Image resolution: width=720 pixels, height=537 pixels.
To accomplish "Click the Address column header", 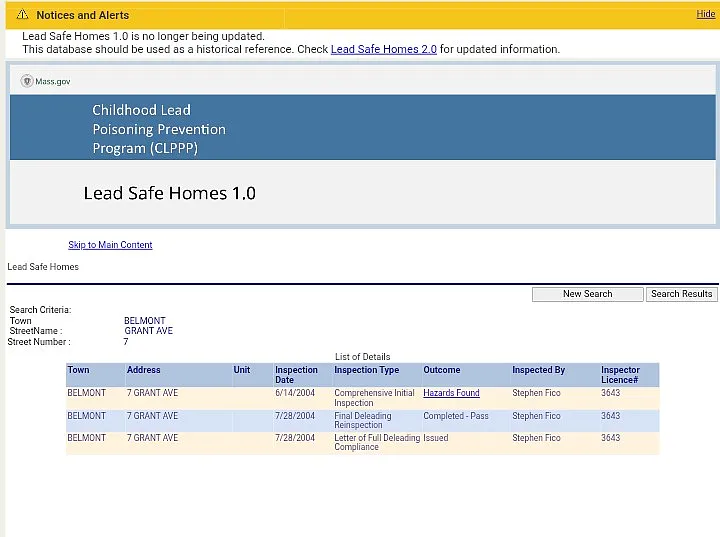I will (143, 370).
